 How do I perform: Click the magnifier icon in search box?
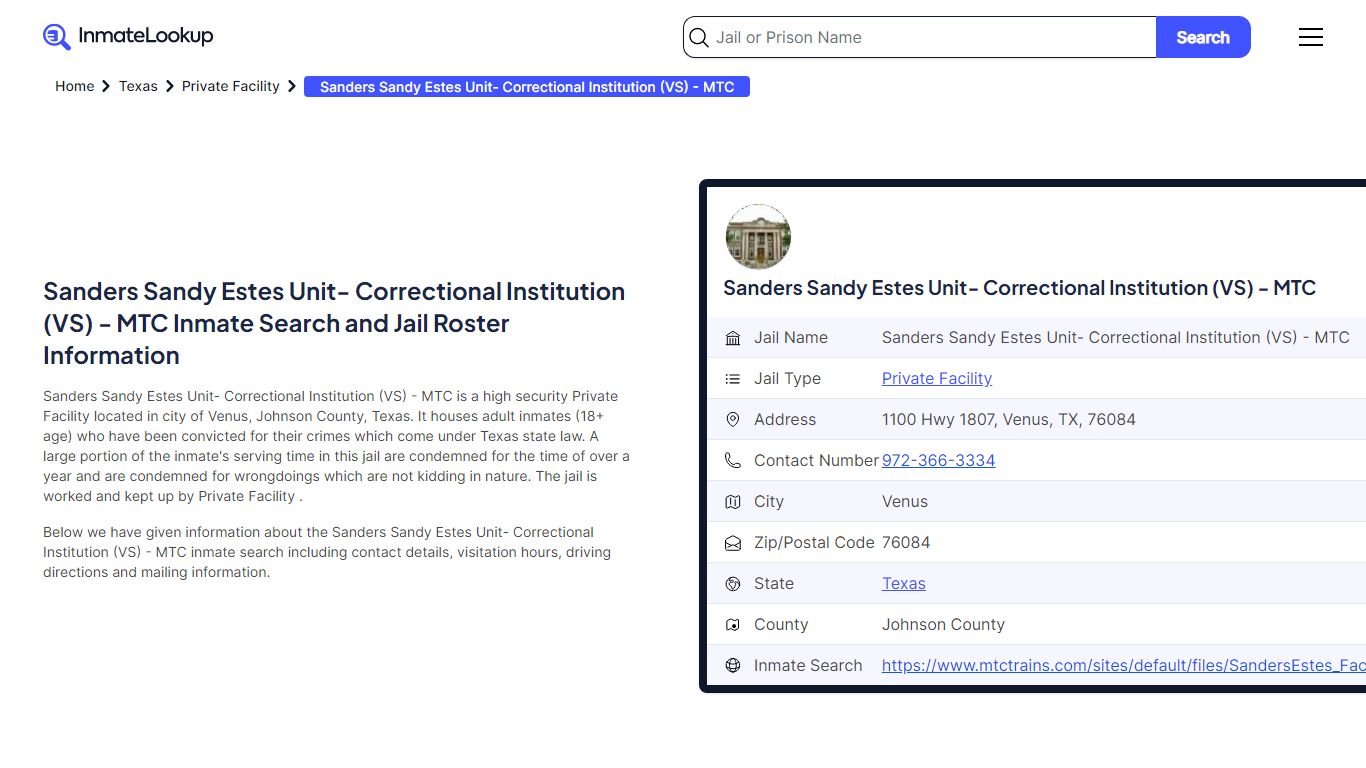point(700,38)
